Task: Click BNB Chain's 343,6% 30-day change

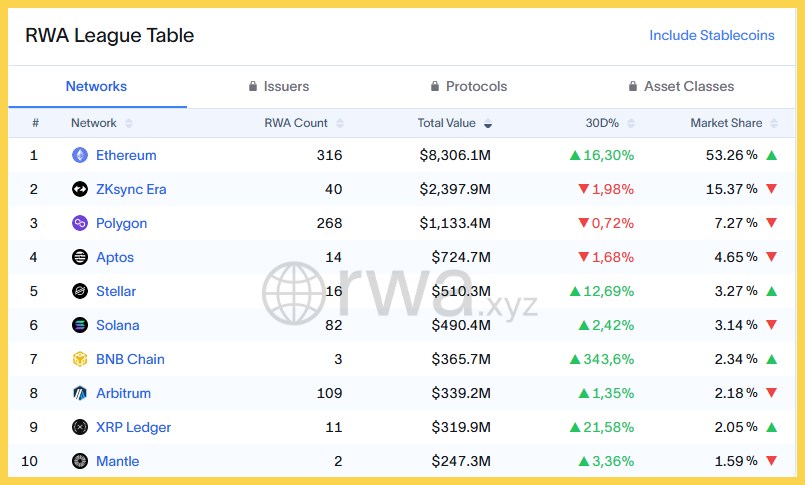Action: 608,359
